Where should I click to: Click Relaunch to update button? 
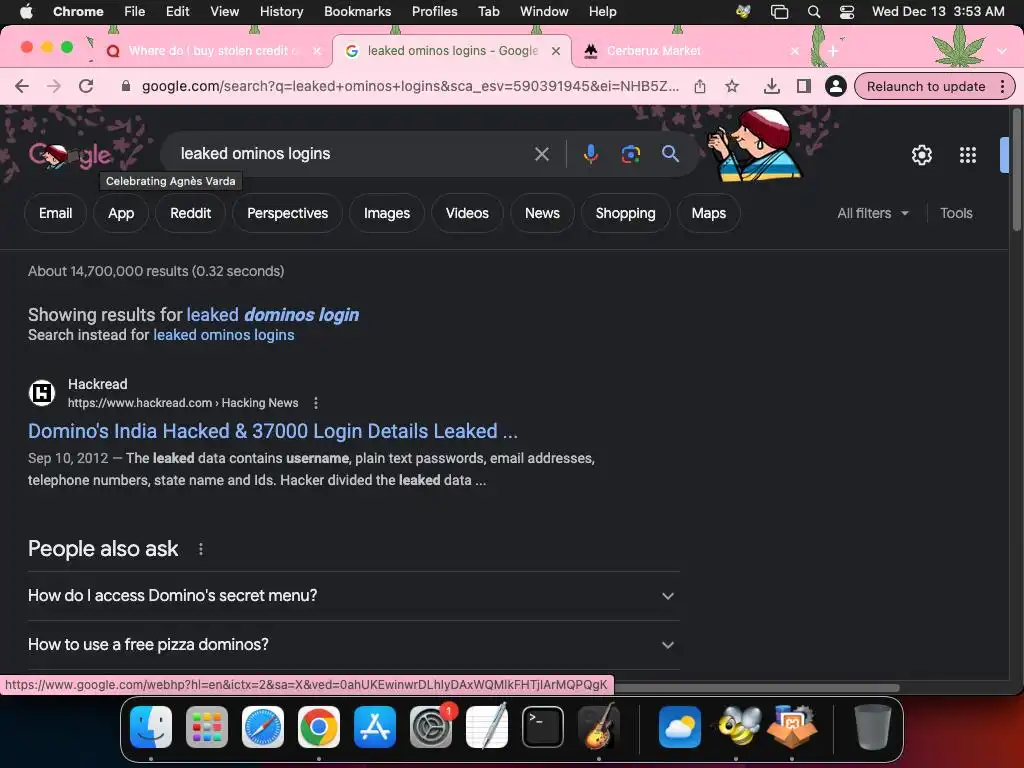(x=925, y=86)
